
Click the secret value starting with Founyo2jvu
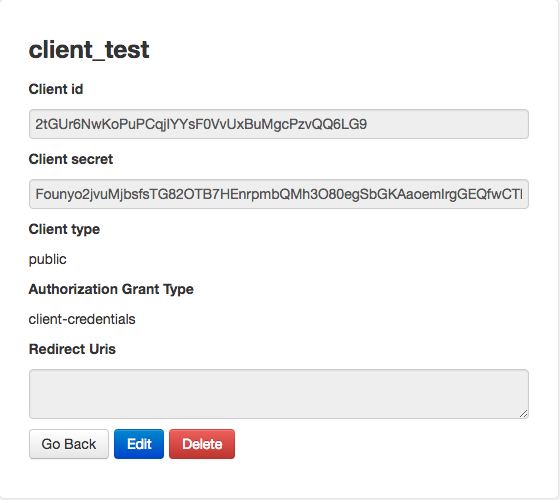[279, 194]
